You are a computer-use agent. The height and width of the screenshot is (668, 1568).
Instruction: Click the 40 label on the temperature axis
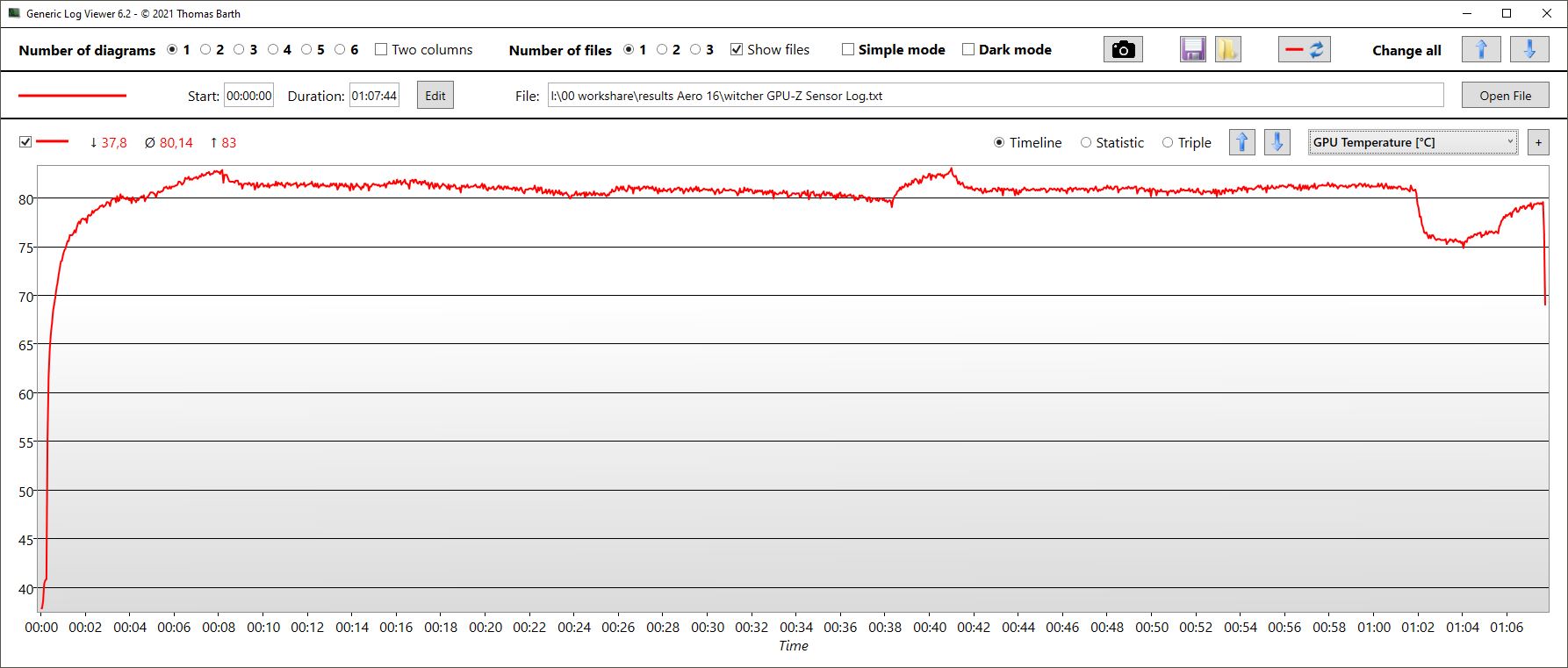(25, 589)
